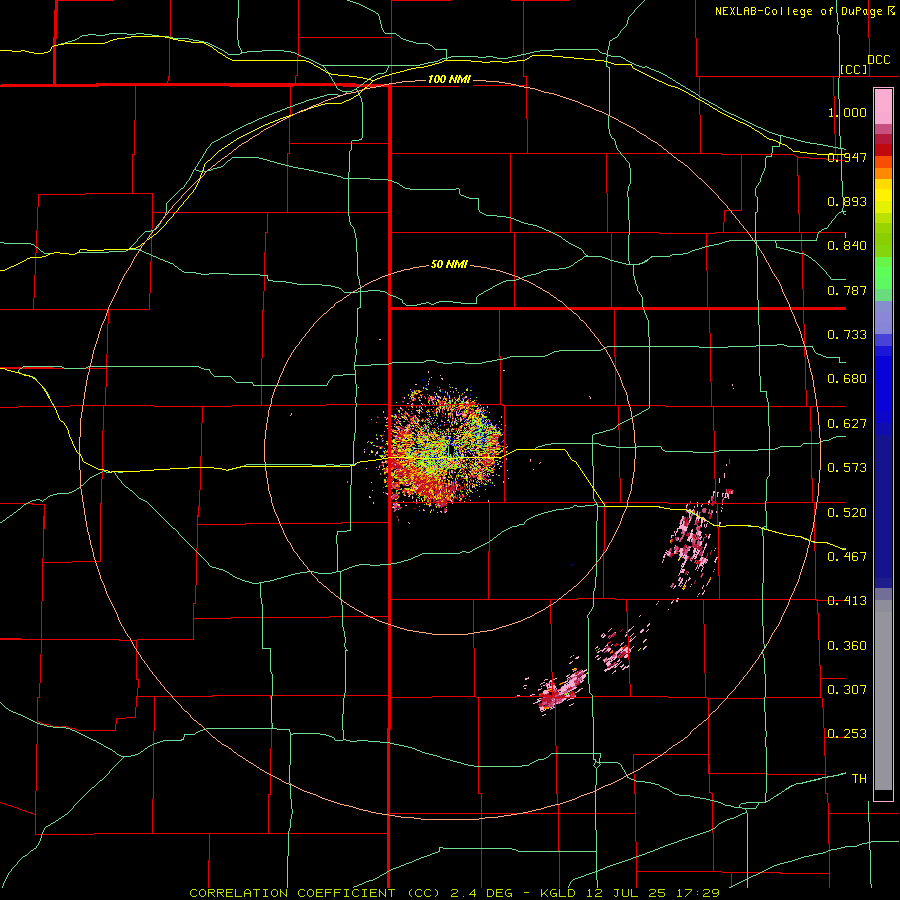Select the 0.413 legend value
This screenshot has width=900, height=900.
[x=847, y=601]
